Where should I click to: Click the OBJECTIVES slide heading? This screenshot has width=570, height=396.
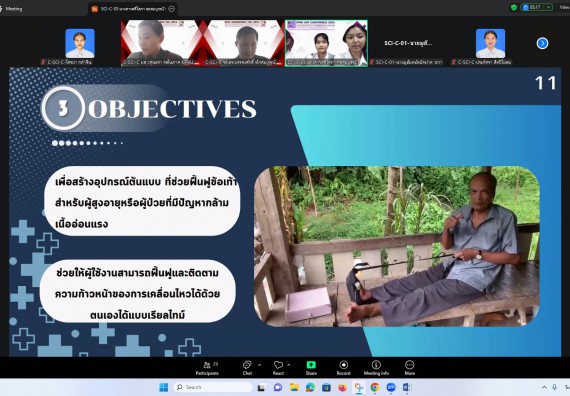tap(172, 108)
